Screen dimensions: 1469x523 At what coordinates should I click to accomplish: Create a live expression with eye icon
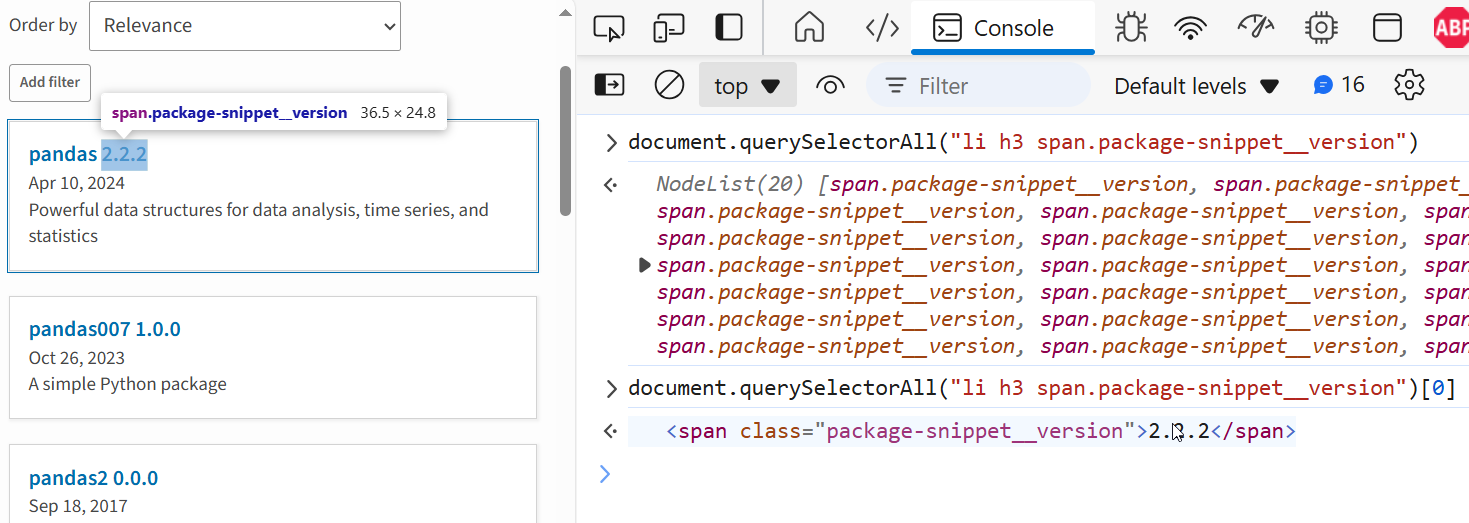830,85
